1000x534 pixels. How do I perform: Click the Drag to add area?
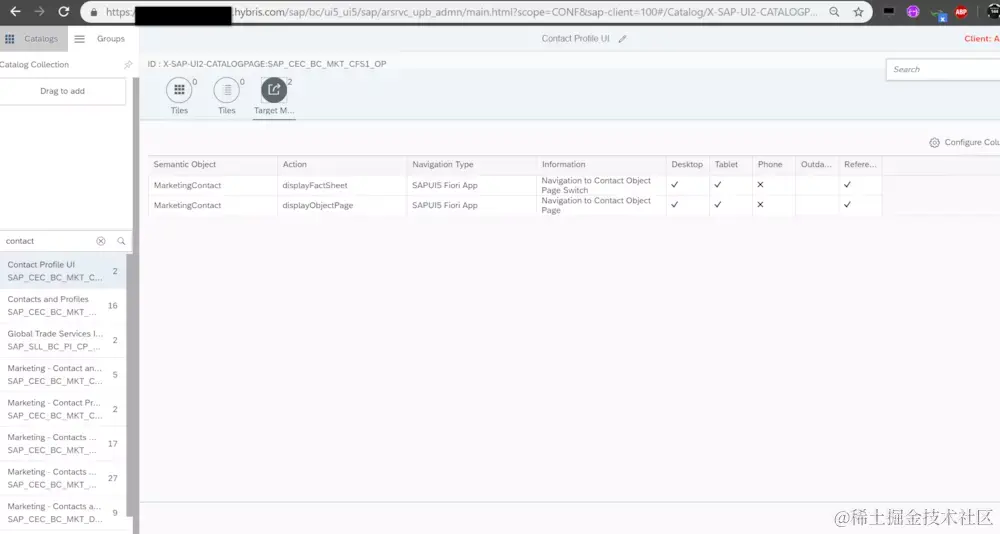[x=62, y=91]
